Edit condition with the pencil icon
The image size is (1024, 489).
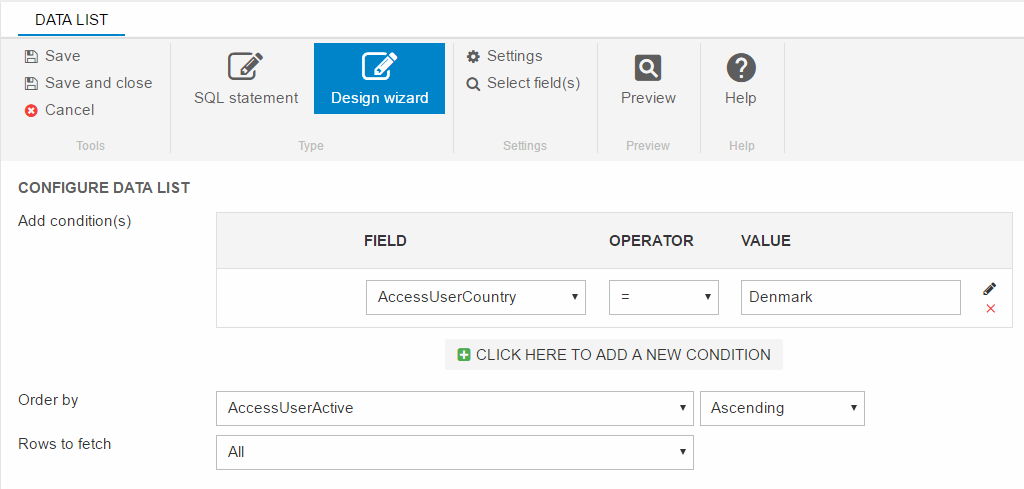(x=990, y=289)
